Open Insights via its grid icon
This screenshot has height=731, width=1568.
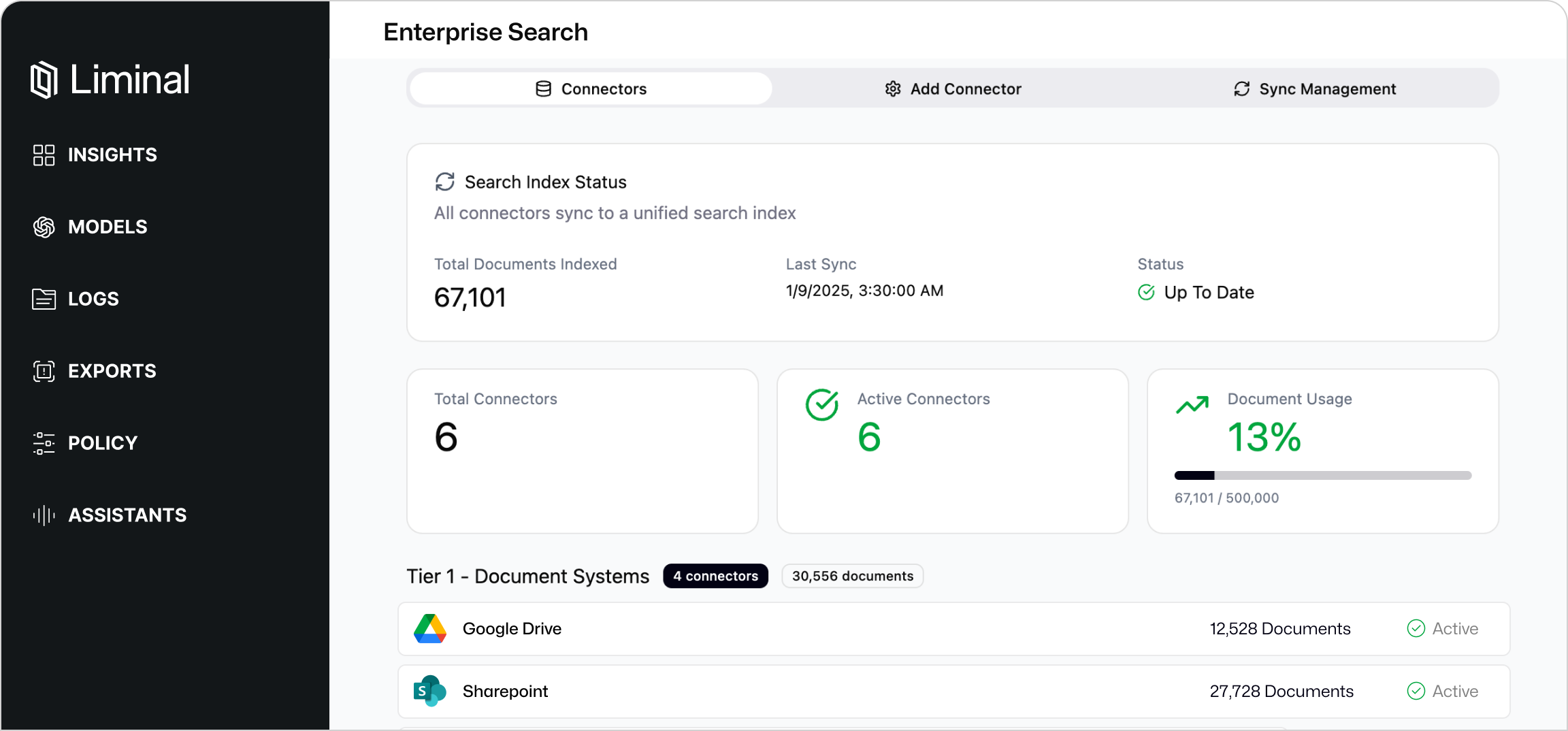(44, 155)
